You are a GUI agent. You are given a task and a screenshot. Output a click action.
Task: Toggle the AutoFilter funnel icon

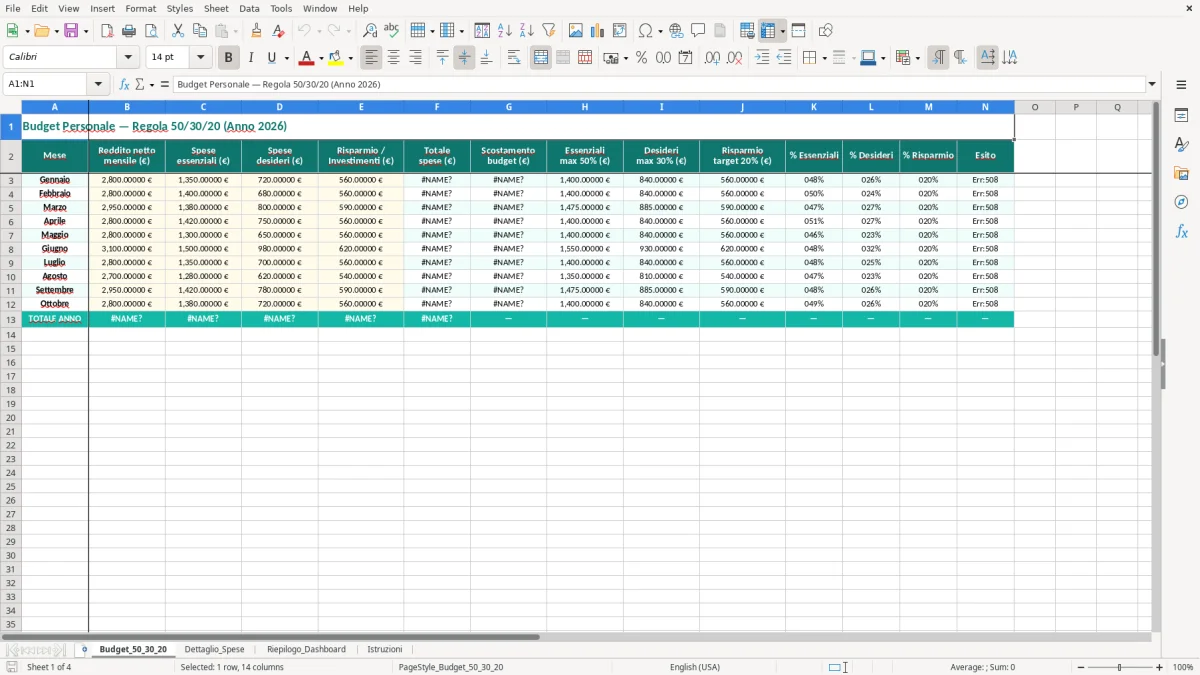pyautogui.click(x=548, y=31)
